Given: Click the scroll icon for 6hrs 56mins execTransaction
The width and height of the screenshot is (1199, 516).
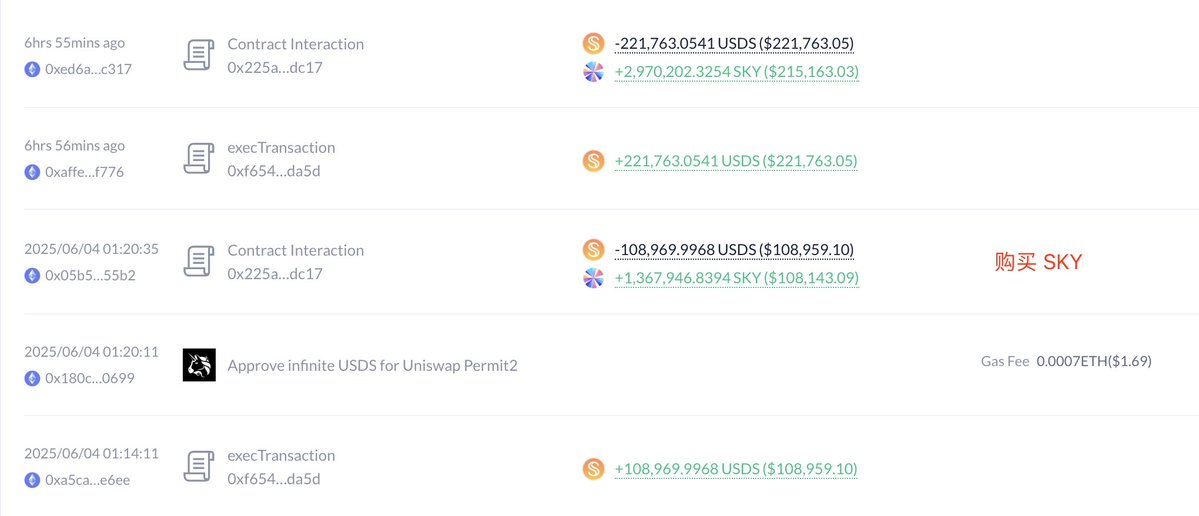Looking at the screenshot, I should point(199,158).
